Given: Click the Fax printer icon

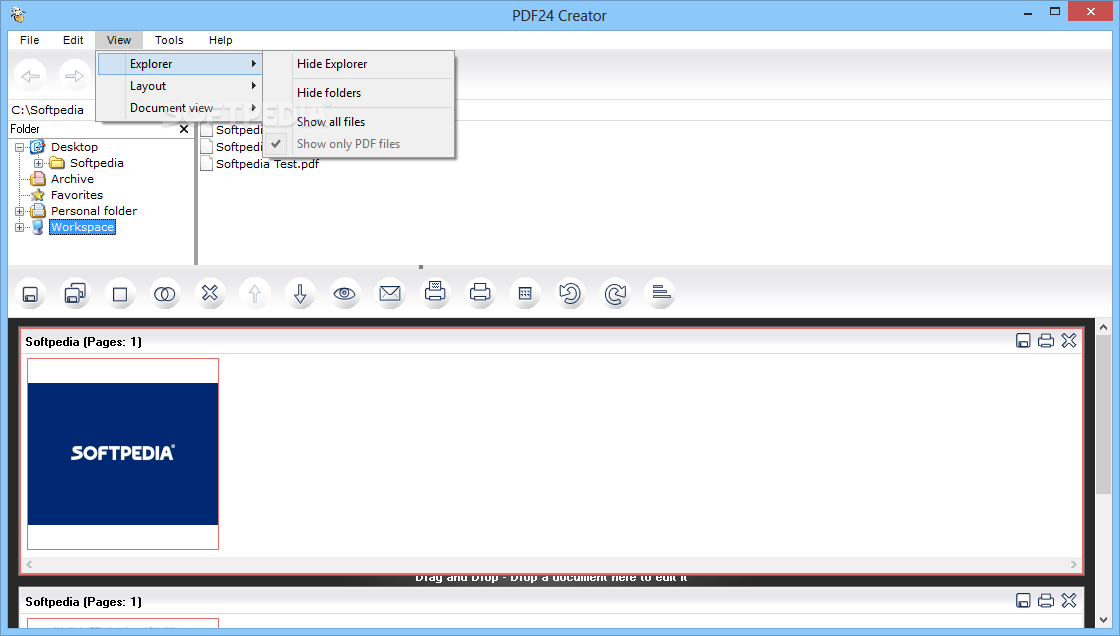Looking at the screenshot, I should tap(435, 294).
